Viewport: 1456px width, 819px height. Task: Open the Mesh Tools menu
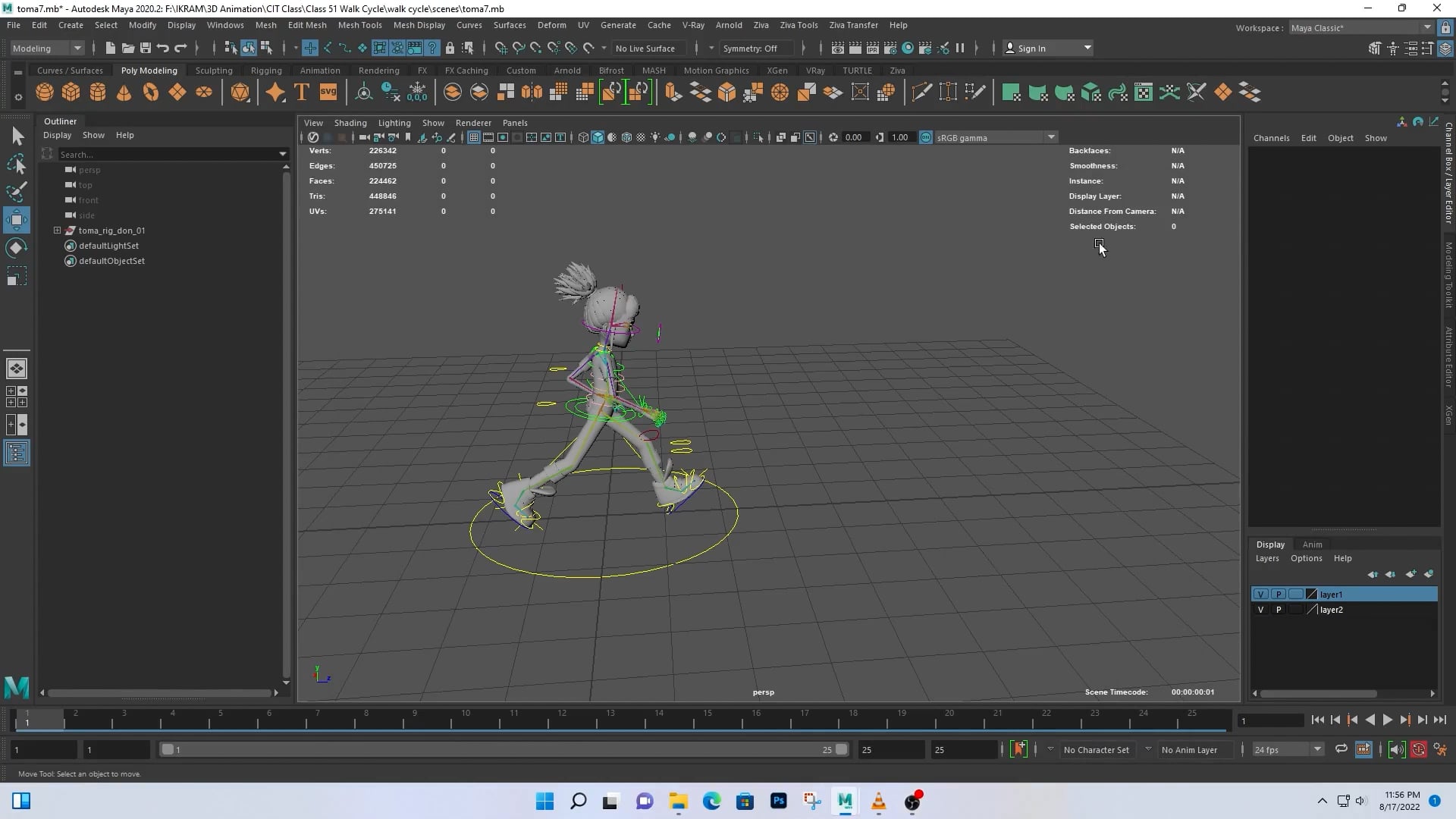359,25
